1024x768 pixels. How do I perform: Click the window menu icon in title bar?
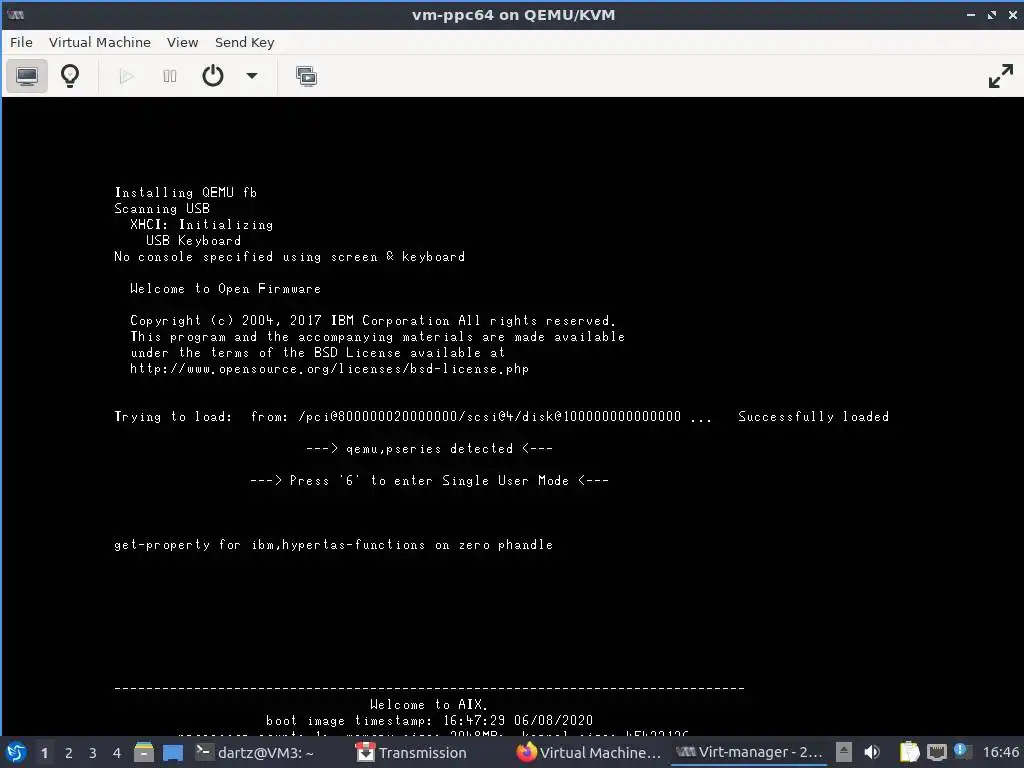click(16, 15)
